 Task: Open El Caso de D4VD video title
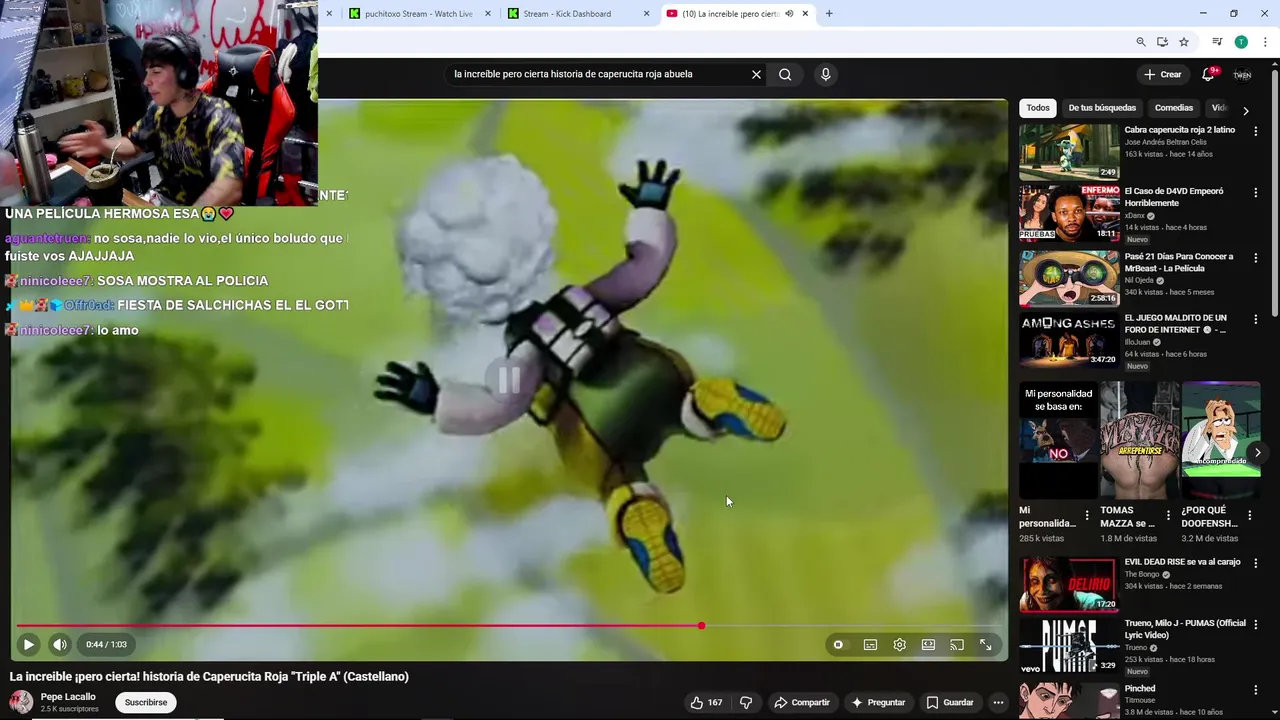[x=1174, y=197]
